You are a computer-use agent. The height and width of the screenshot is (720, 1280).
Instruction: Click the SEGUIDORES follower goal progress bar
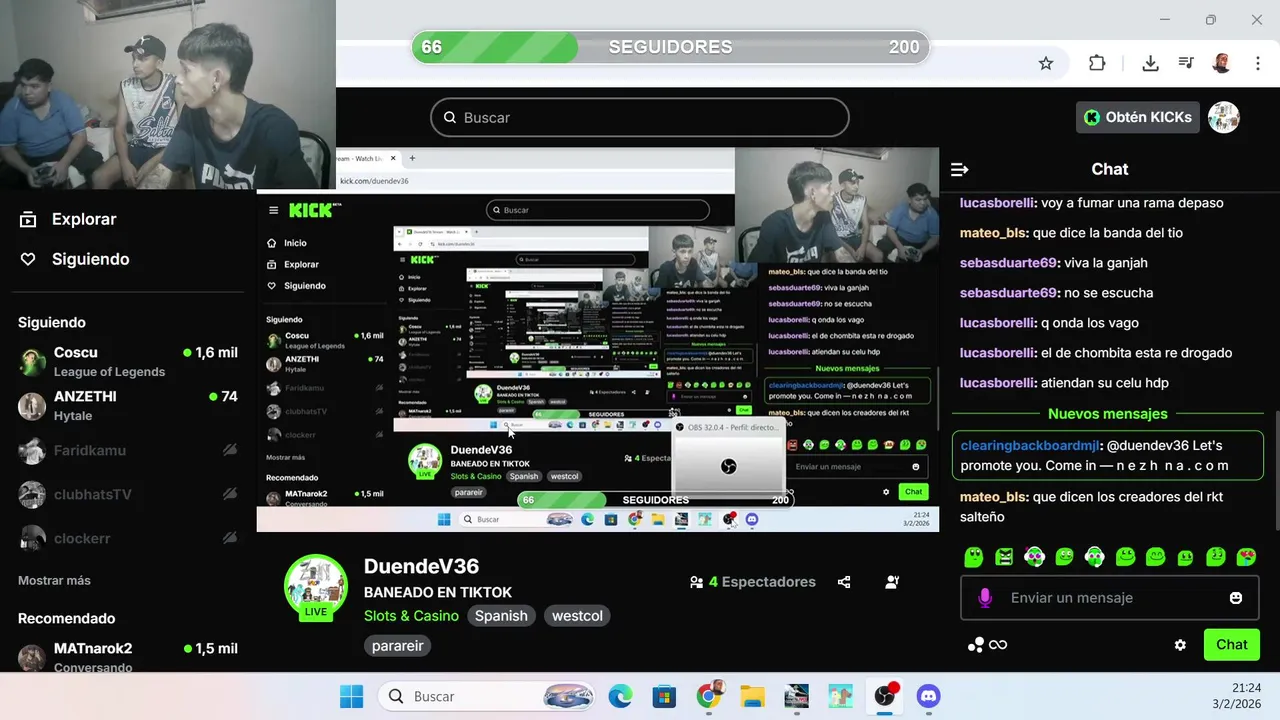(x=670, y=47)
